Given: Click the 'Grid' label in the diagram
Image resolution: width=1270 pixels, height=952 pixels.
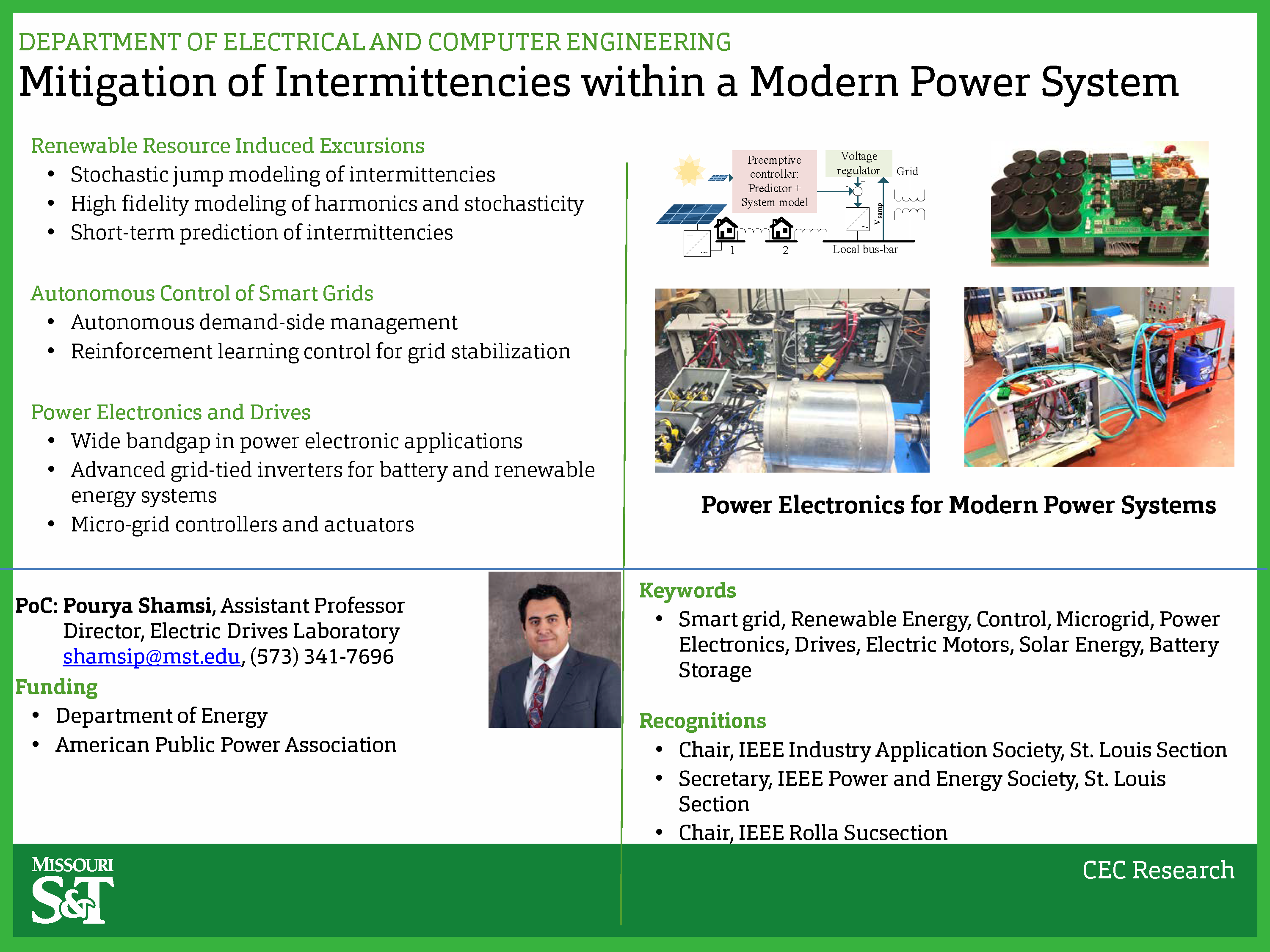Looking at the screenshot, I should [x=907, y=171].
